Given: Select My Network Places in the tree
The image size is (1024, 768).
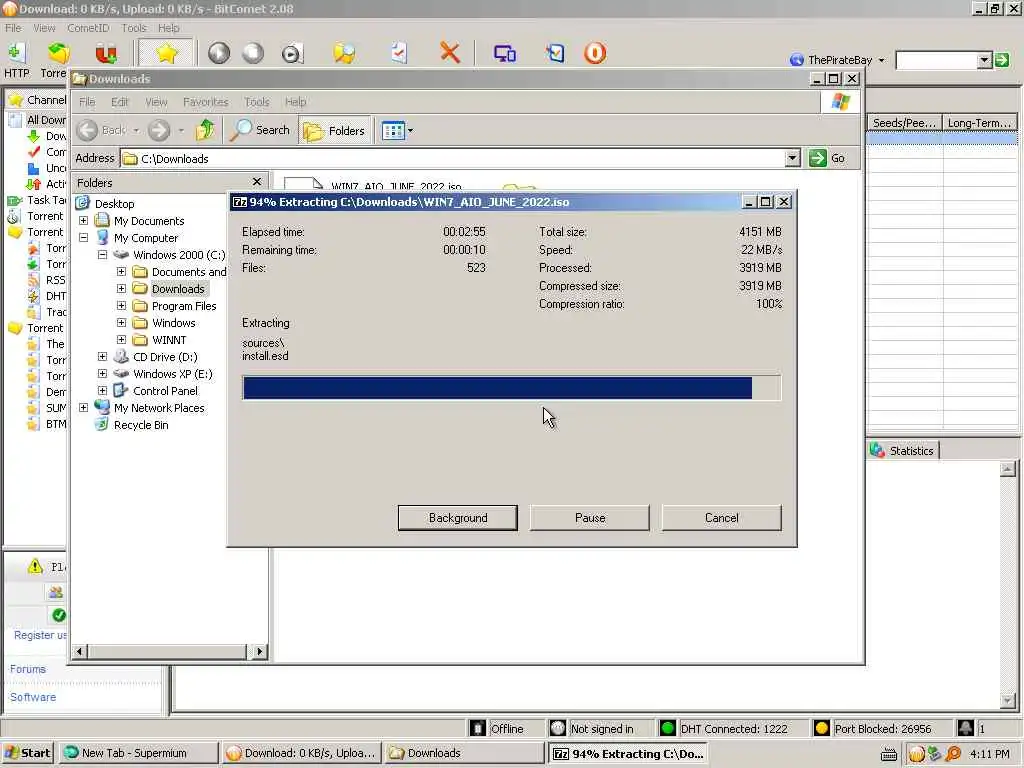Looking at the screenshot, I should click(159, 408).
